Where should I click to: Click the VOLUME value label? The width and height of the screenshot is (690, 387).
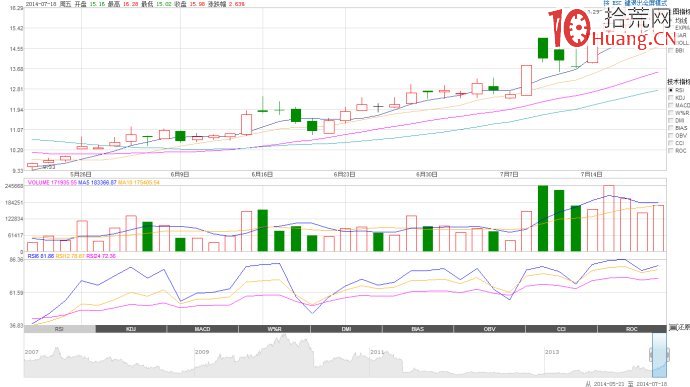click(52, 182)
